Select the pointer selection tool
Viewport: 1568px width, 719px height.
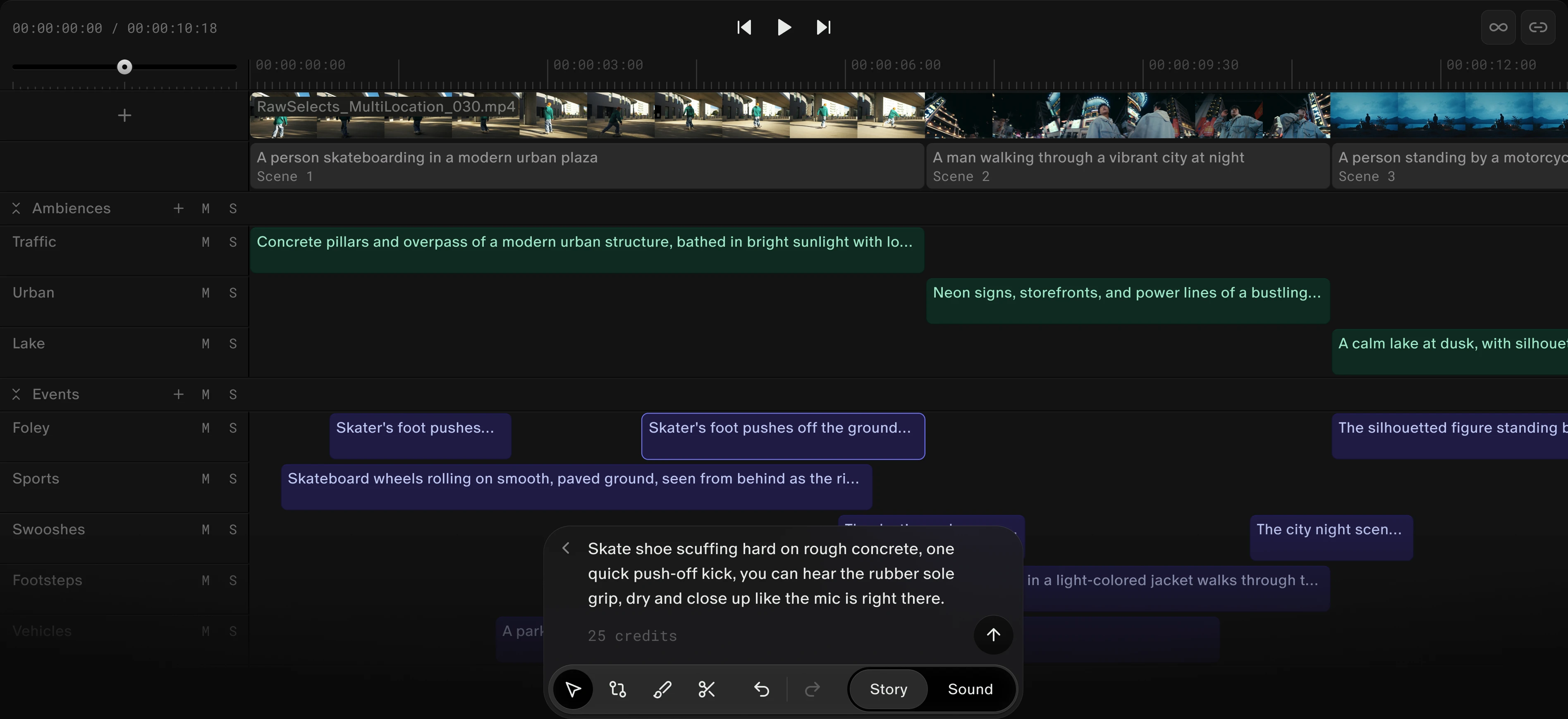coord(573,688)
